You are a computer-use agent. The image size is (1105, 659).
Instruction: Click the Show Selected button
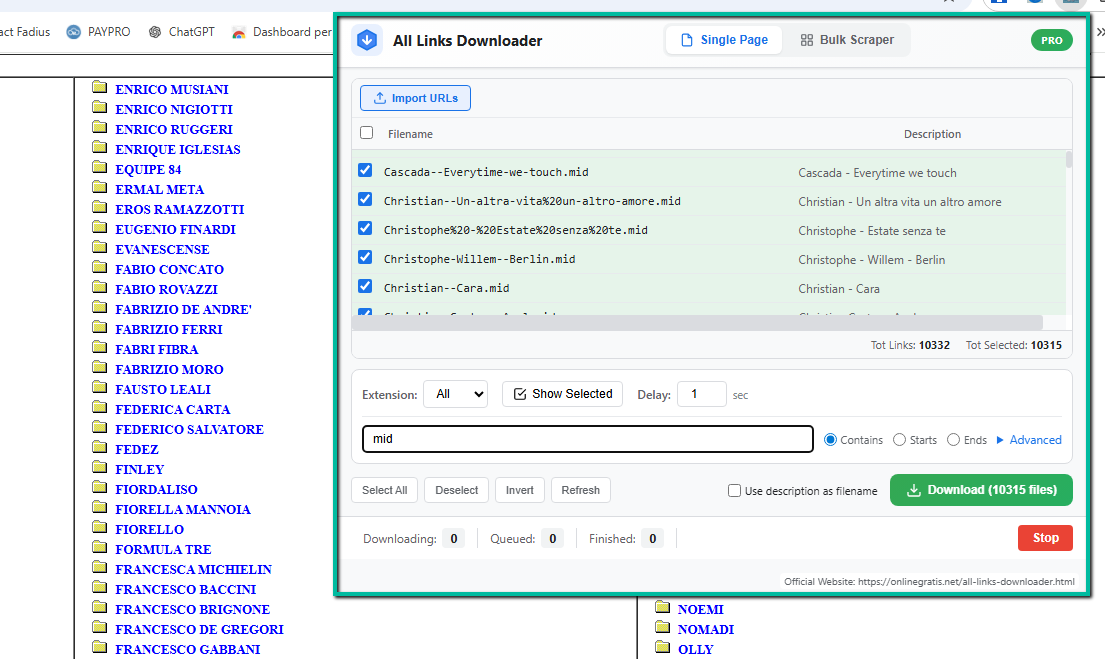point(562,394)
